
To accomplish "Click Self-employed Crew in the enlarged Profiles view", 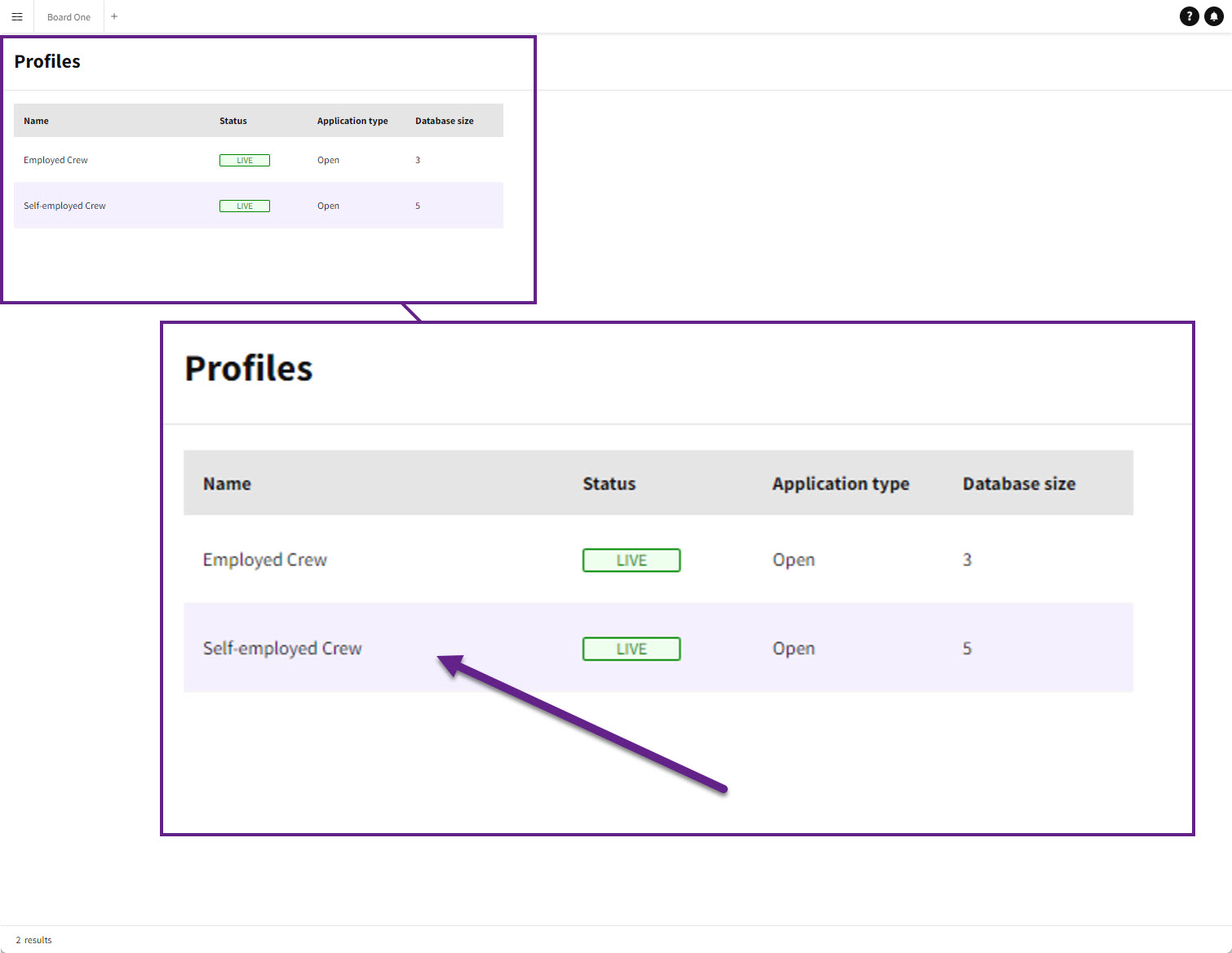I will 282,649.
